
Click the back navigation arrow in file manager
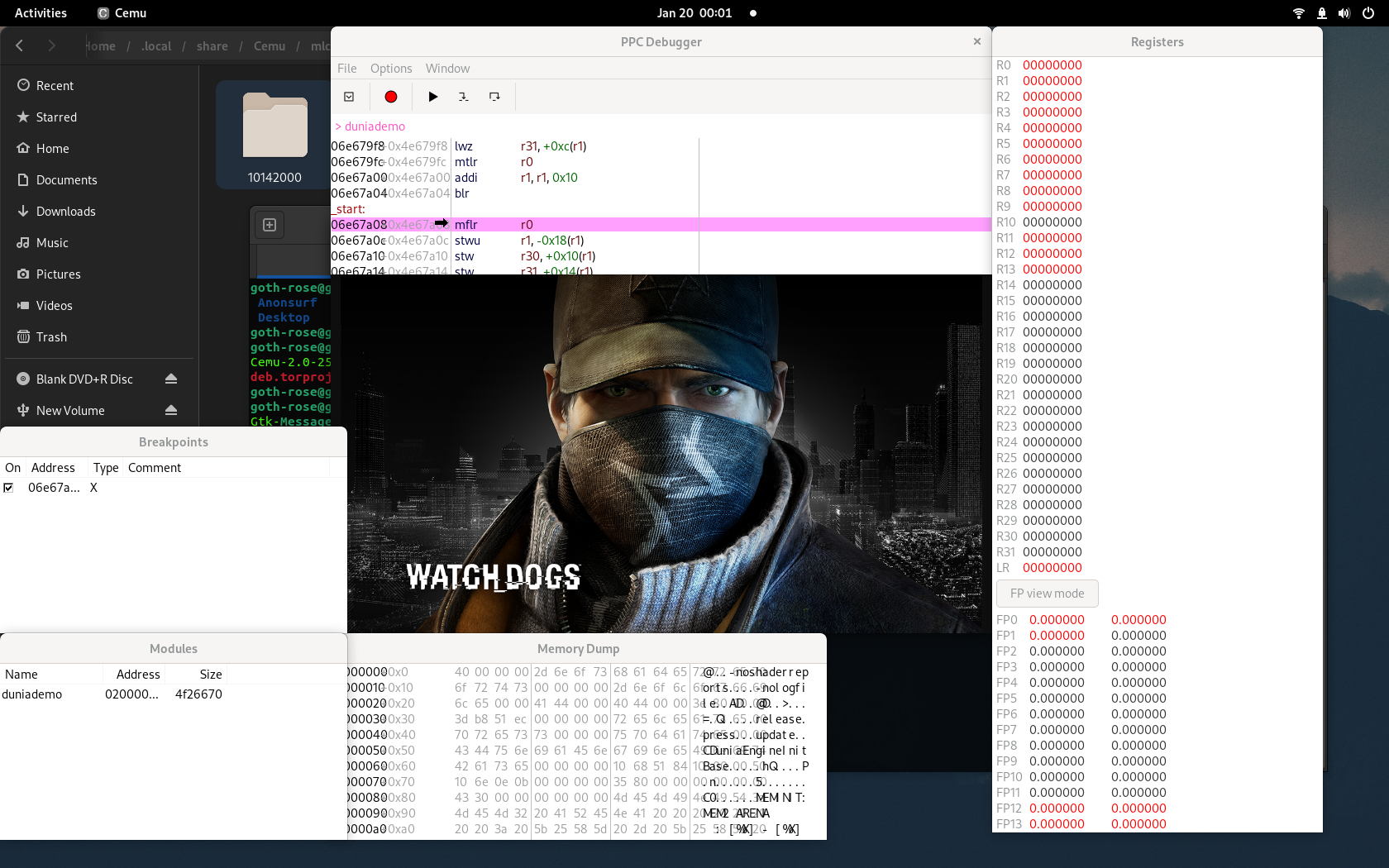(x=19, y=45)
